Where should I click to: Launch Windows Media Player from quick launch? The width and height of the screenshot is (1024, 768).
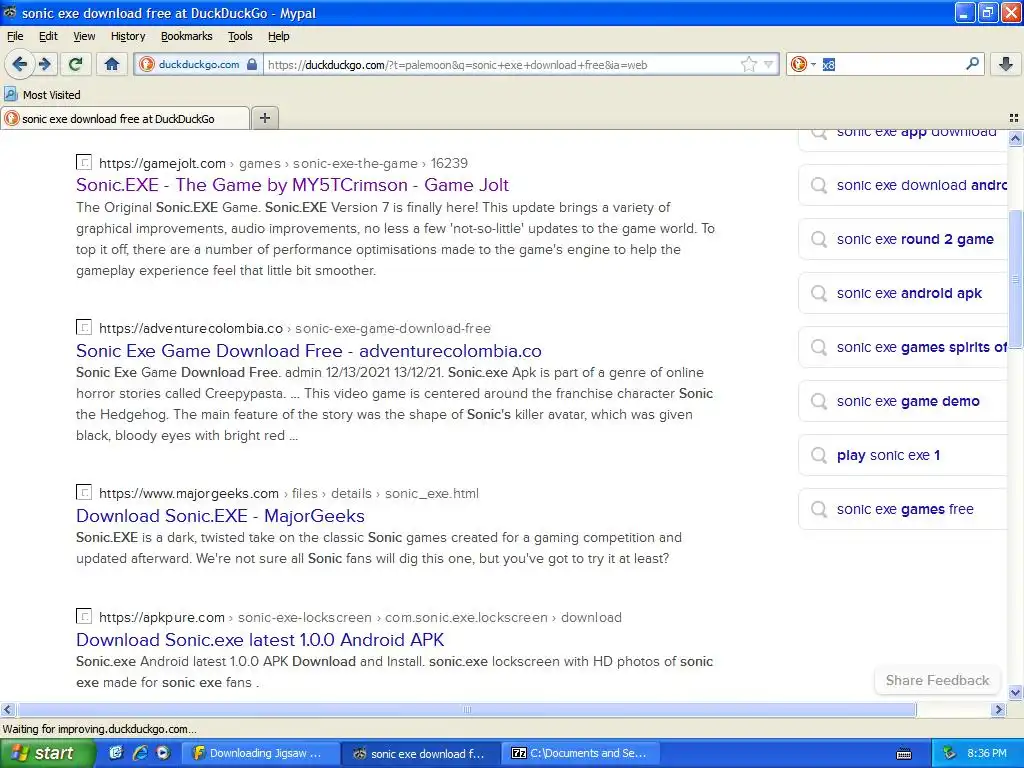coord(163,753)
